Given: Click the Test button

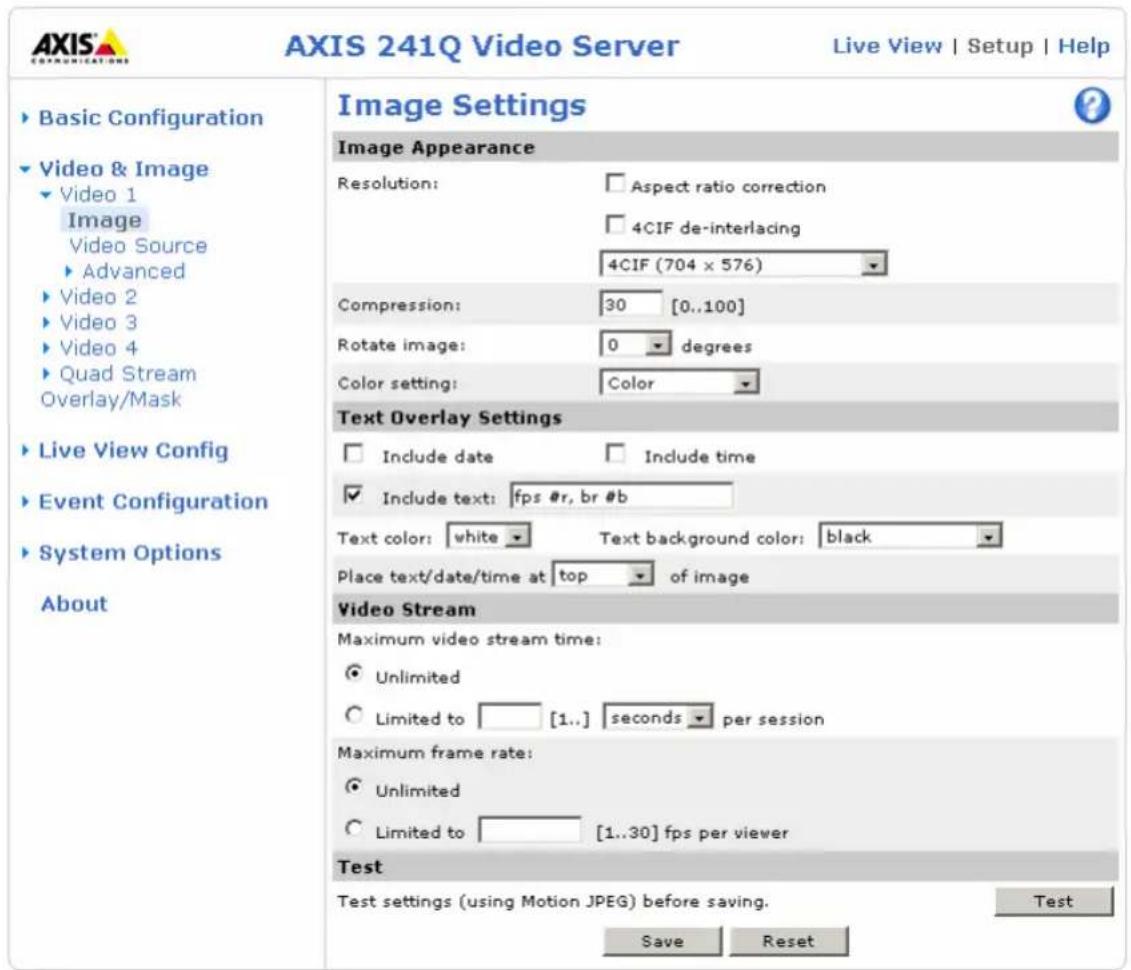Looking at the screenshot, I should tap(1053, 901).
